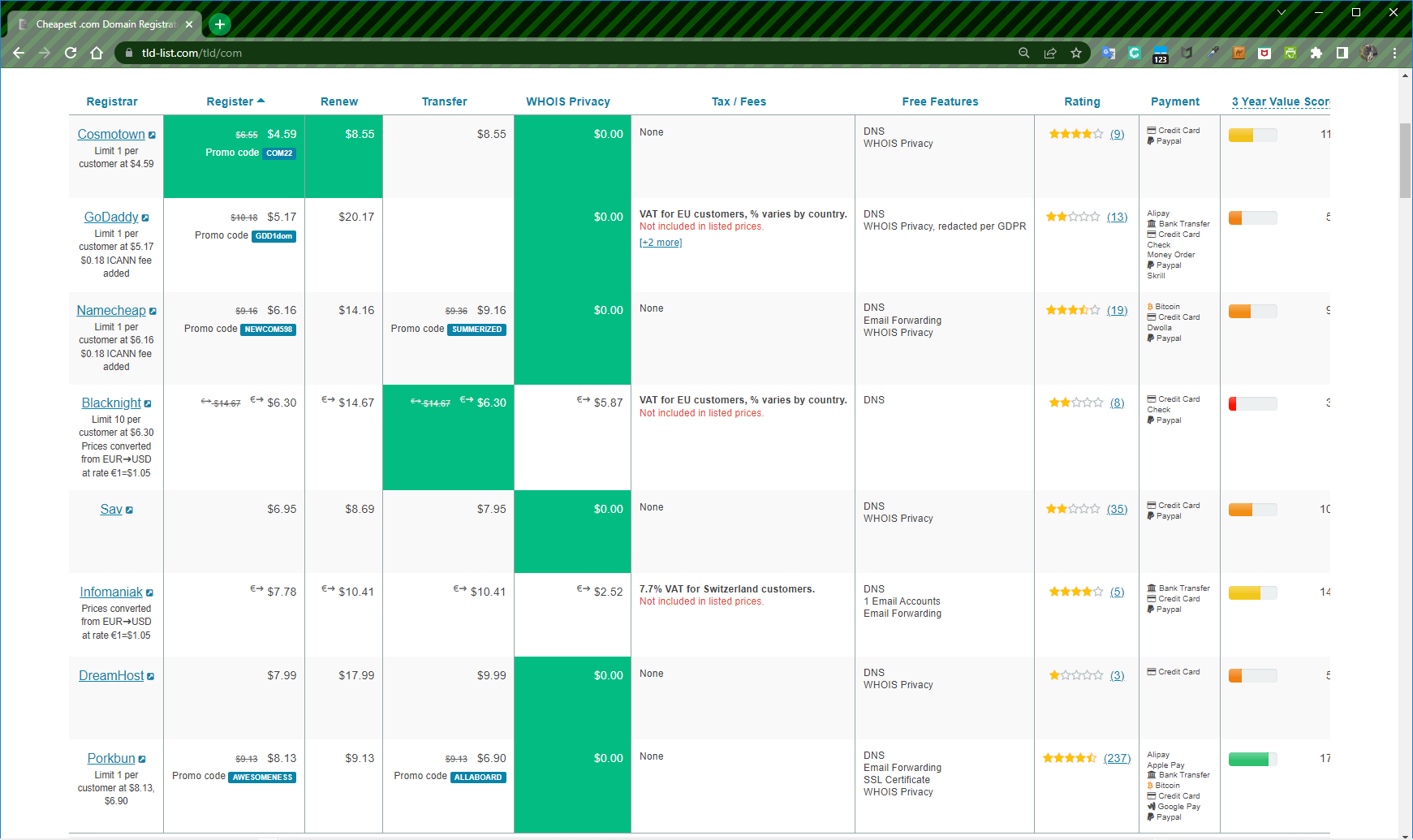Select the Cheapest .com Domain tab

coord(106,24)
